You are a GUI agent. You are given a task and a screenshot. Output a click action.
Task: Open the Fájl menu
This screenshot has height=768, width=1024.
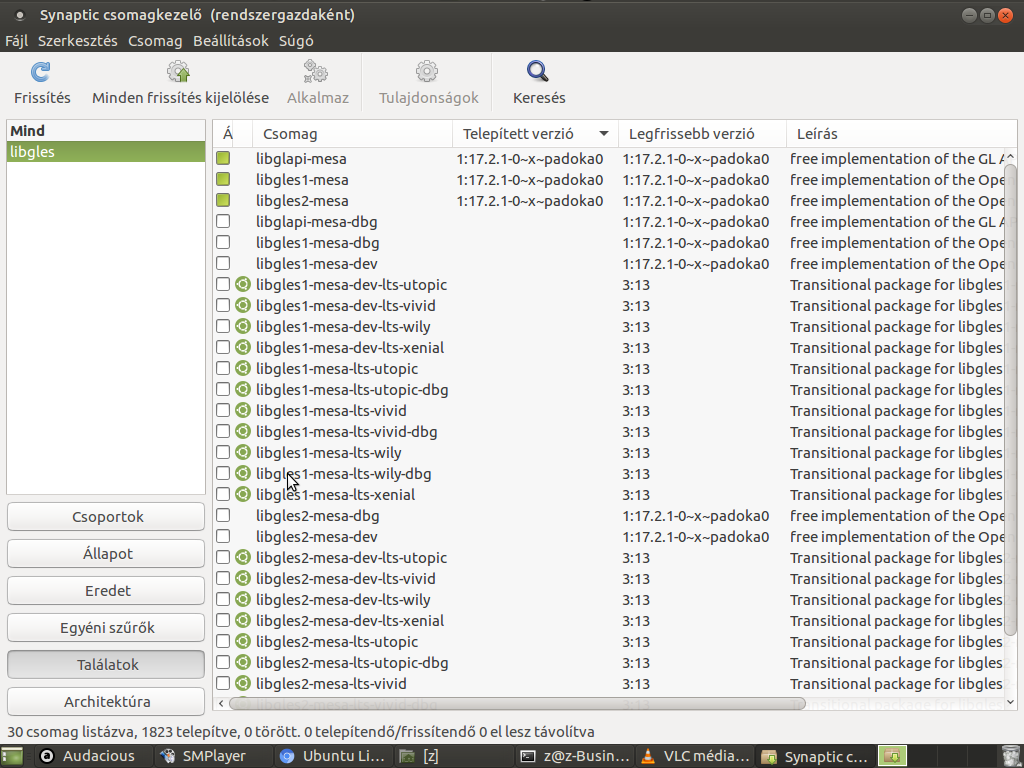[16, 40]
